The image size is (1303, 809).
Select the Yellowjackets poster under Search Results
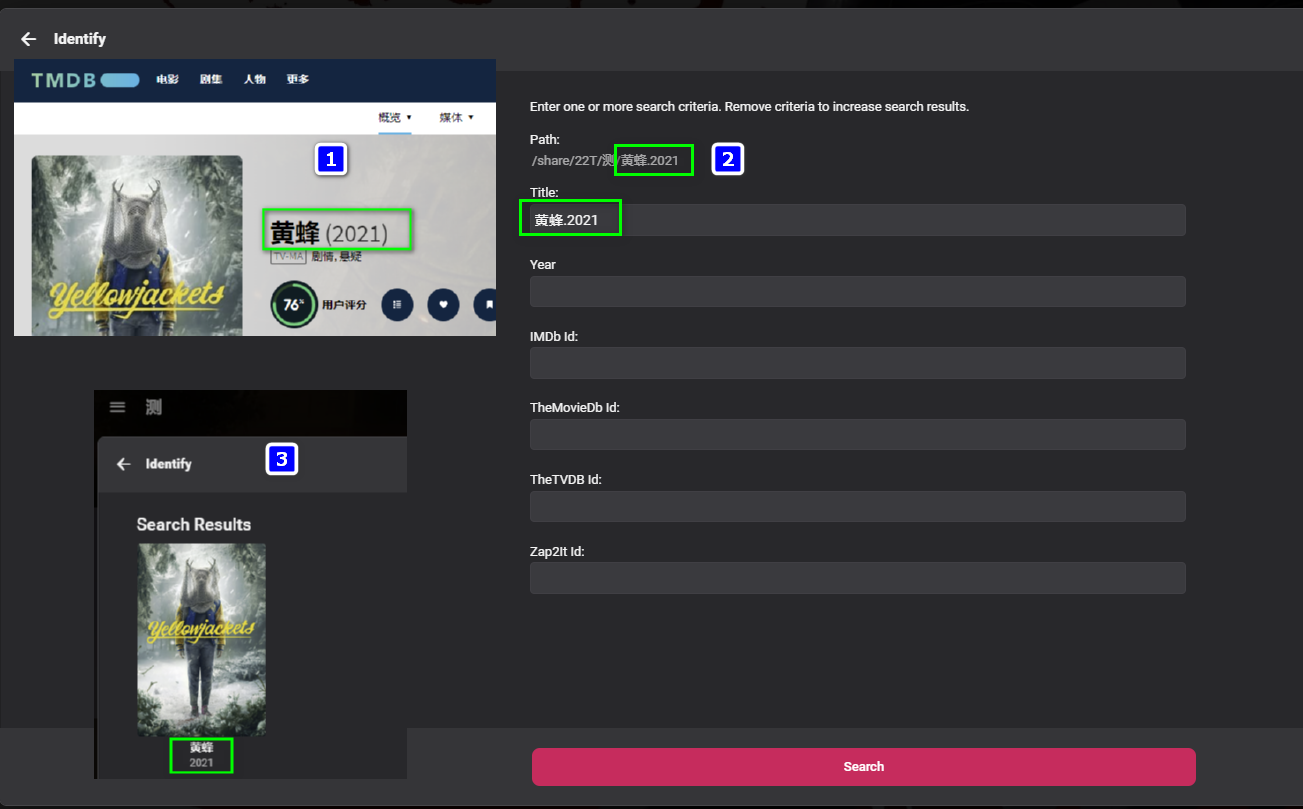pos(202,640)
